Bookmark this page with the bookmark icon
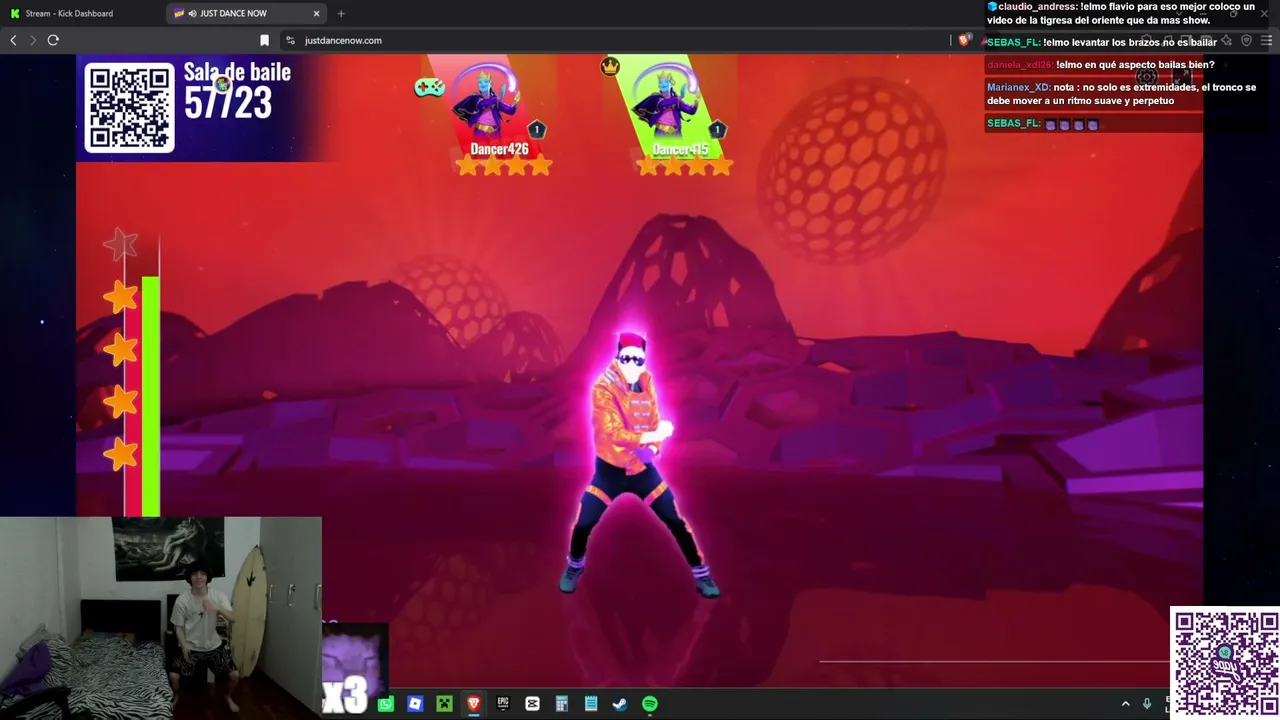Viewport: 1280px width, 720px height. (264, 40)
